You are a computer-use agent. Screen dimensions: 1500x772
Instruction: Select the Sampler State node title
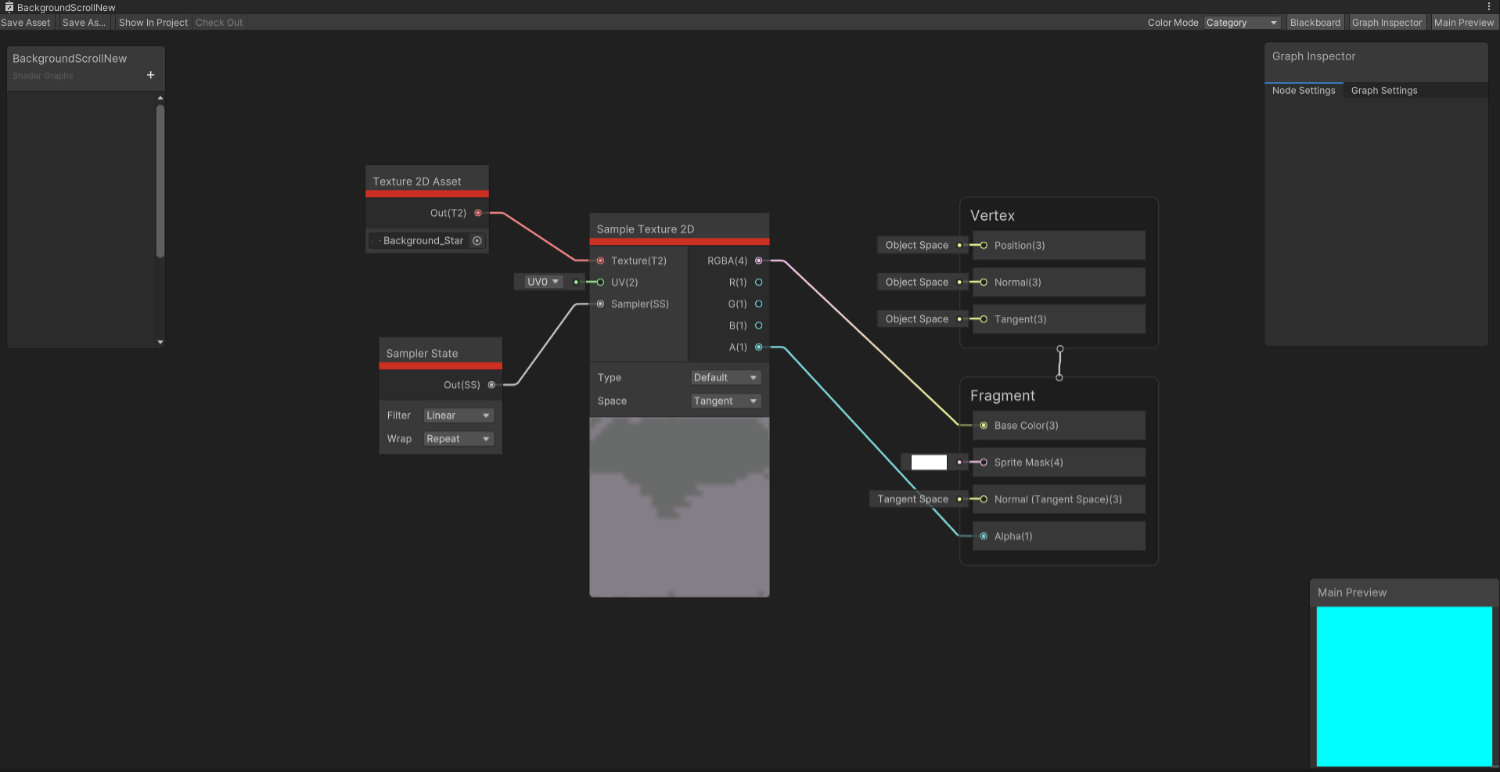422,353
